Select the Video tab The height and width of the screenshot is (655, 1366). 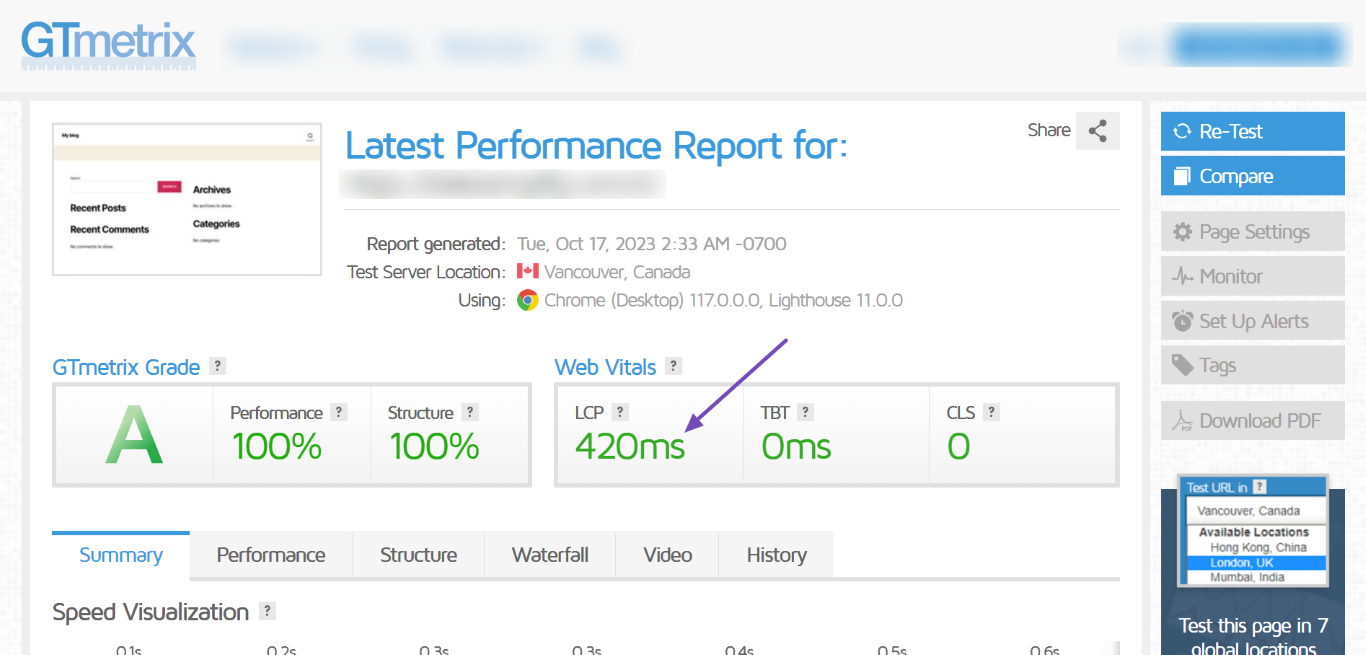point(668,555)
